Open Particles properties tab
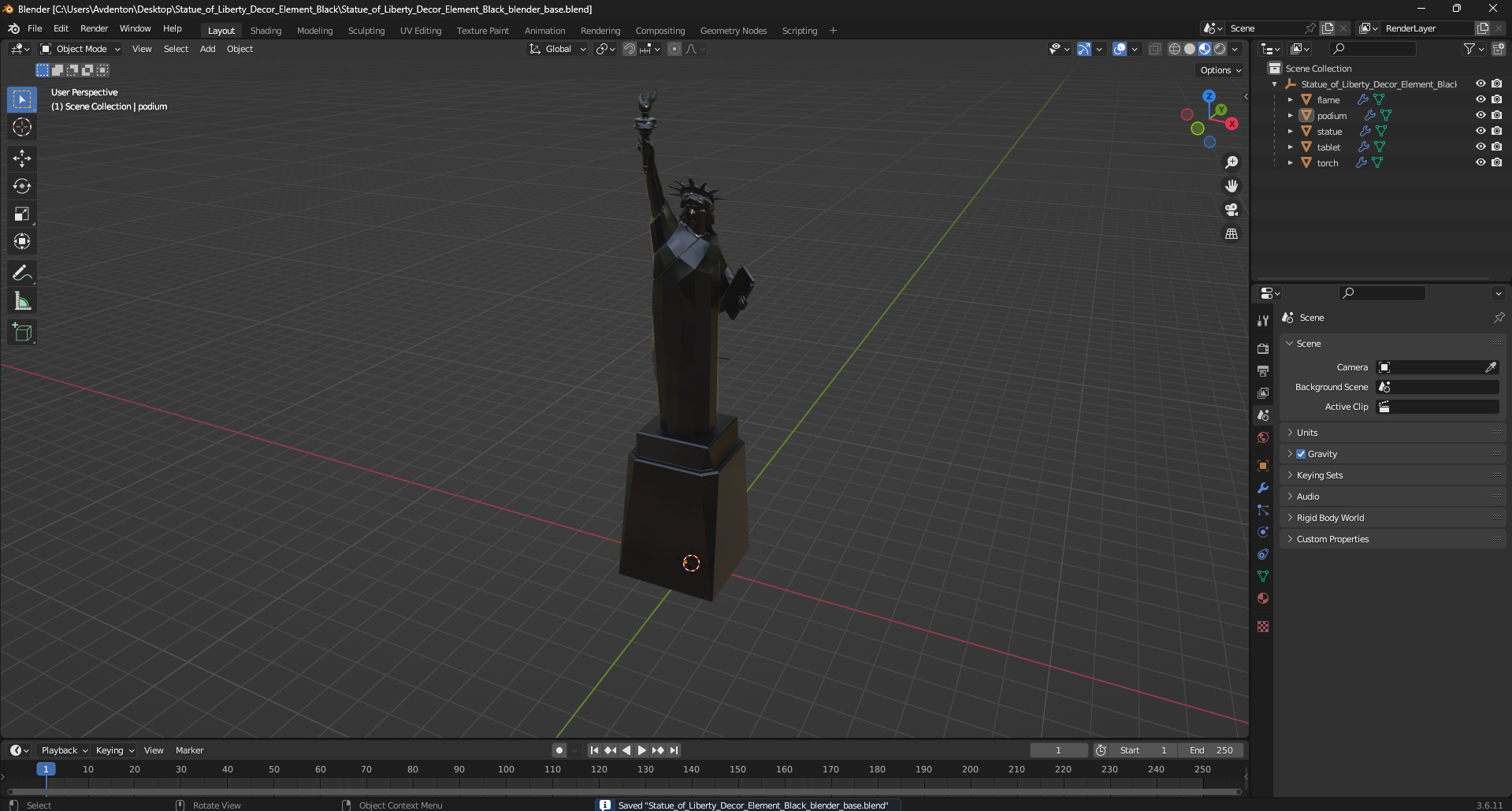Screen dimensions: 1512x811 click(x=1263, y=510)
